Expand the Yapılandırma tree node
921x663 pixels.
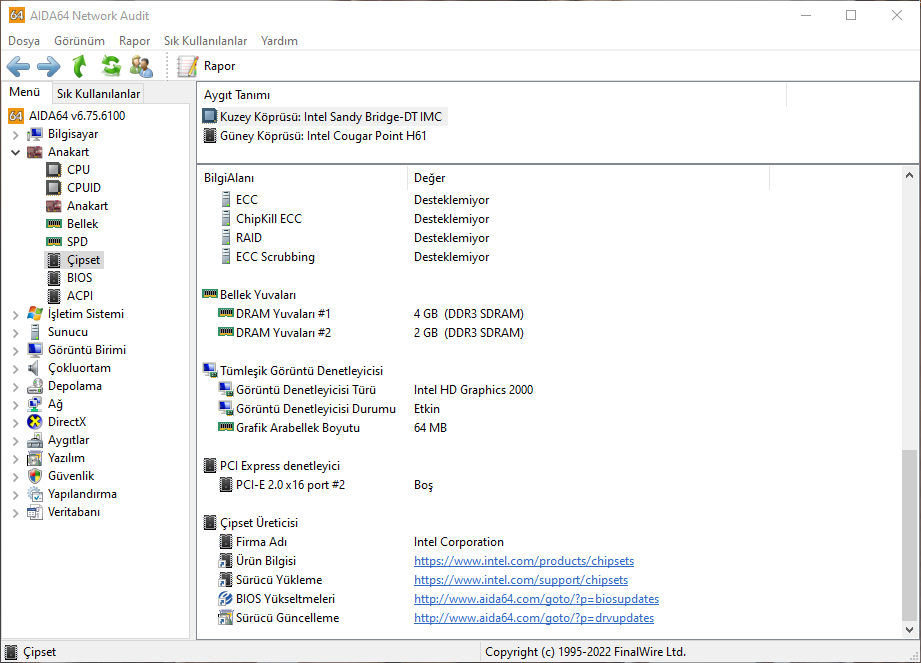(16, 495)
